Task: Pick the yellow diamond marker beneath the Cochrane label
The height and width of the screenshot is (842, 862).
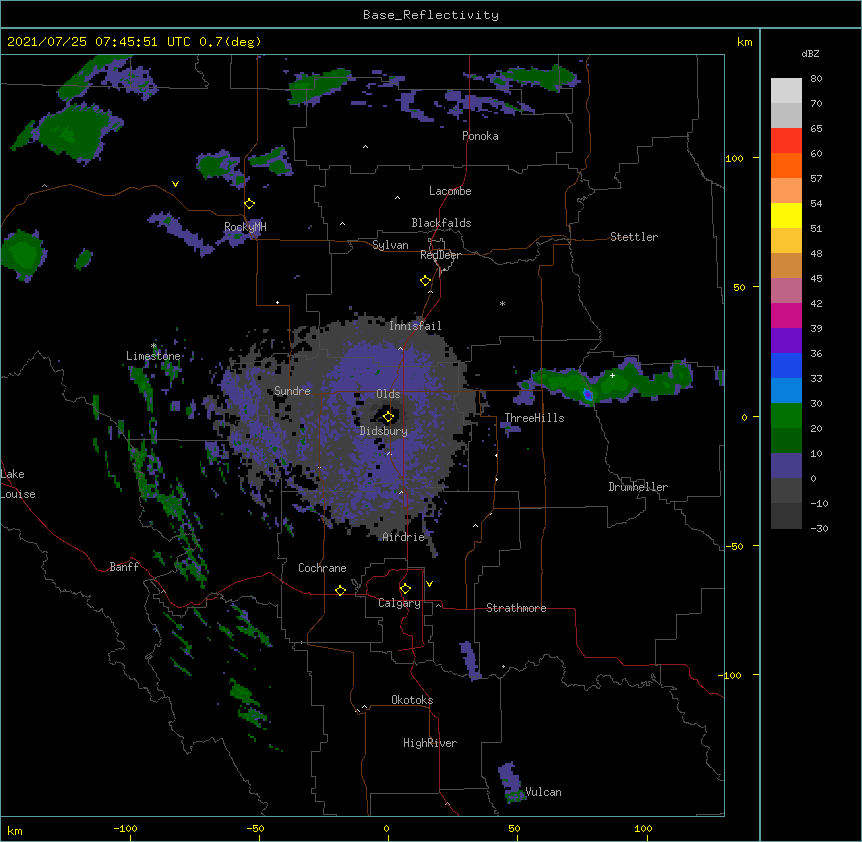Action: coord(340,590)
